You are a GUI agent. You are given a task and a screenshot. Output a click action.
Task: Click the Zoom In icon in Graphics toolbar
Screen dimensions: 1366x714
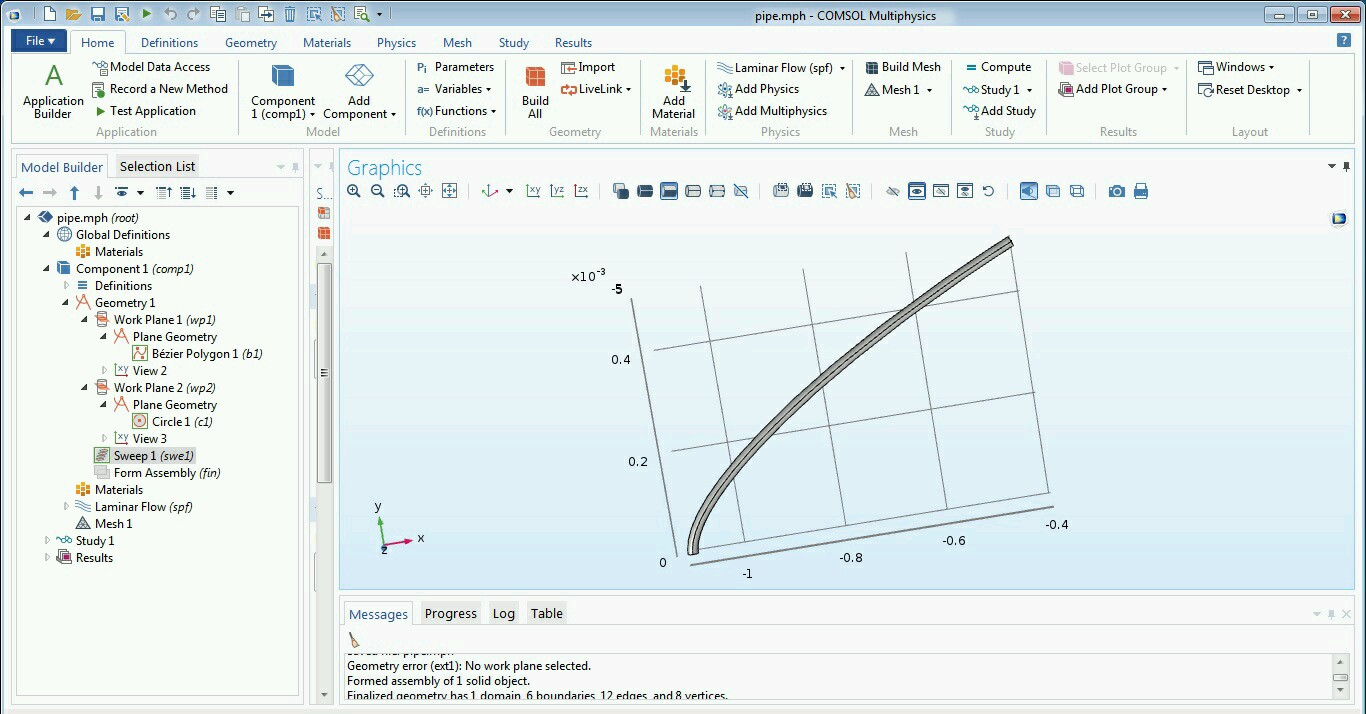click(354, 191)
